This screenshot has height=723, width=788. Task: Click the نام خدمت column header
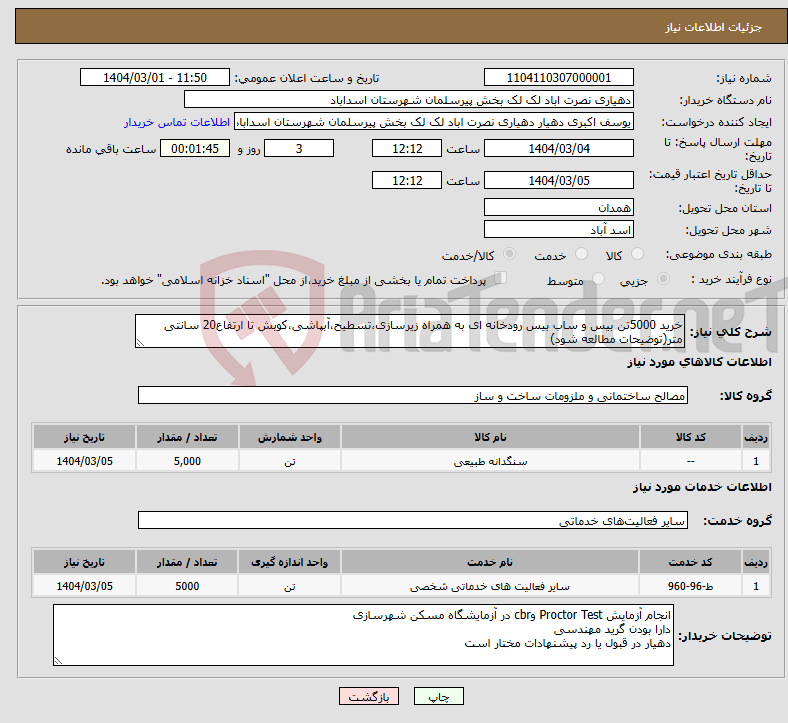[489, 562]
